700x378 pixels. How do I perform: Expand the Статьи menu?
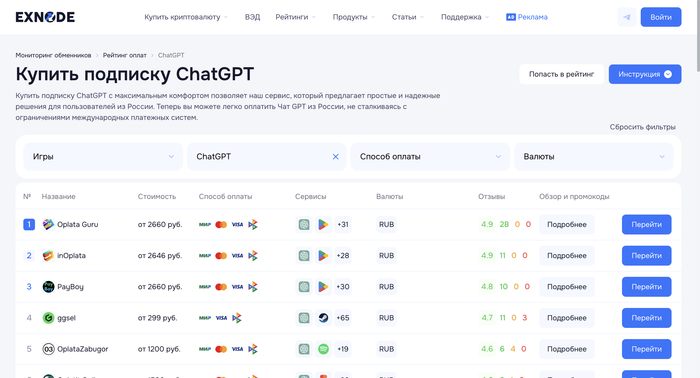point(408,17)
